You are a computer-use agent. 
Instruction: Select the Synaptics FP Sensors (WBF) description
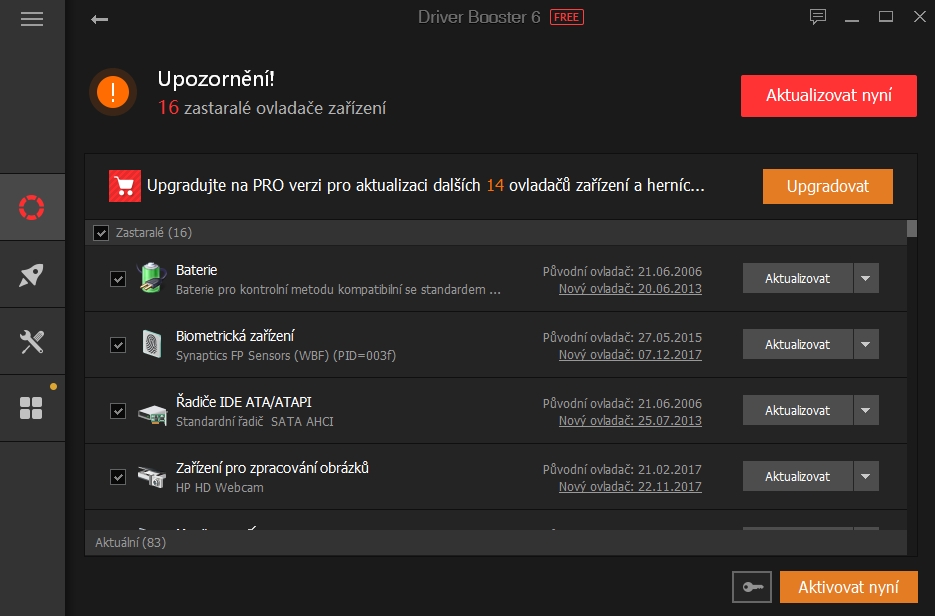(x=286, y=356)
